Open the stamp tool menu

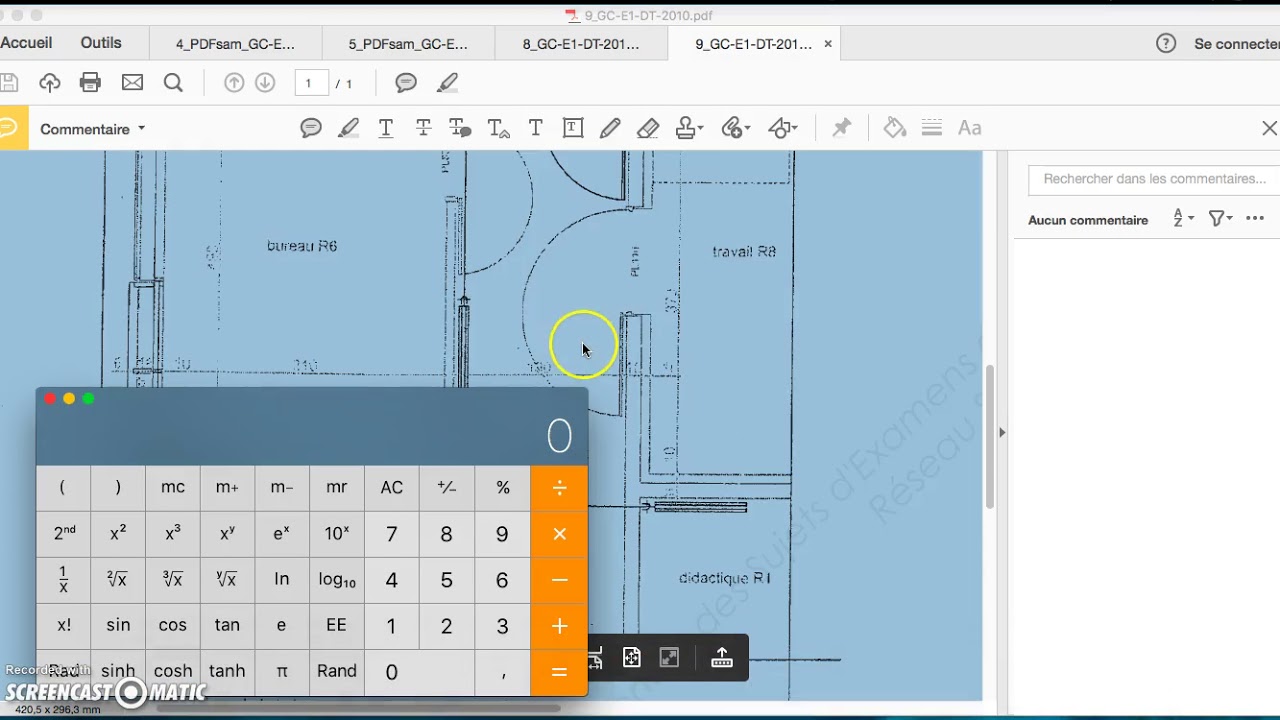689,128
